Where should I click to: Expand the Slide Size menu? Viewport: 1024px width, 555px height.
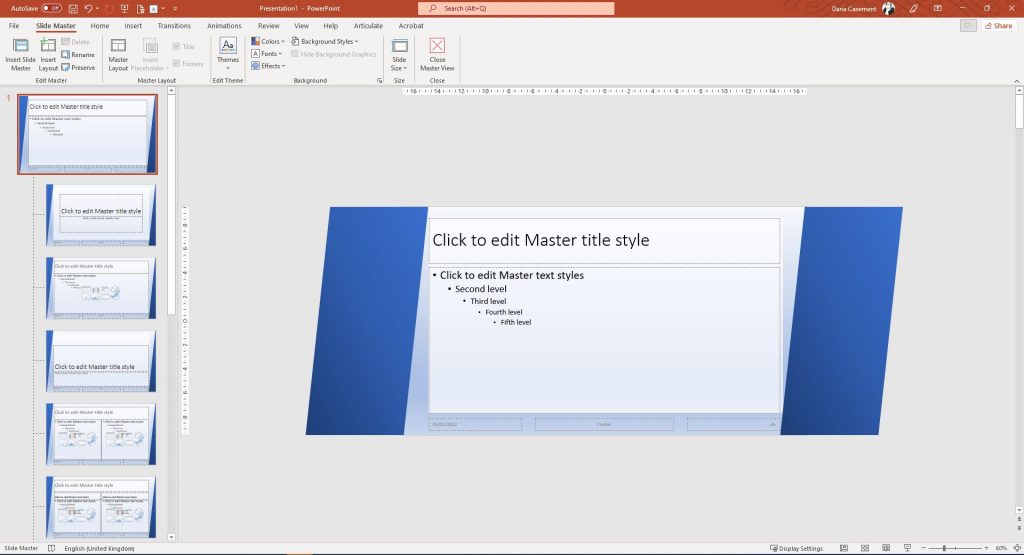399,54
